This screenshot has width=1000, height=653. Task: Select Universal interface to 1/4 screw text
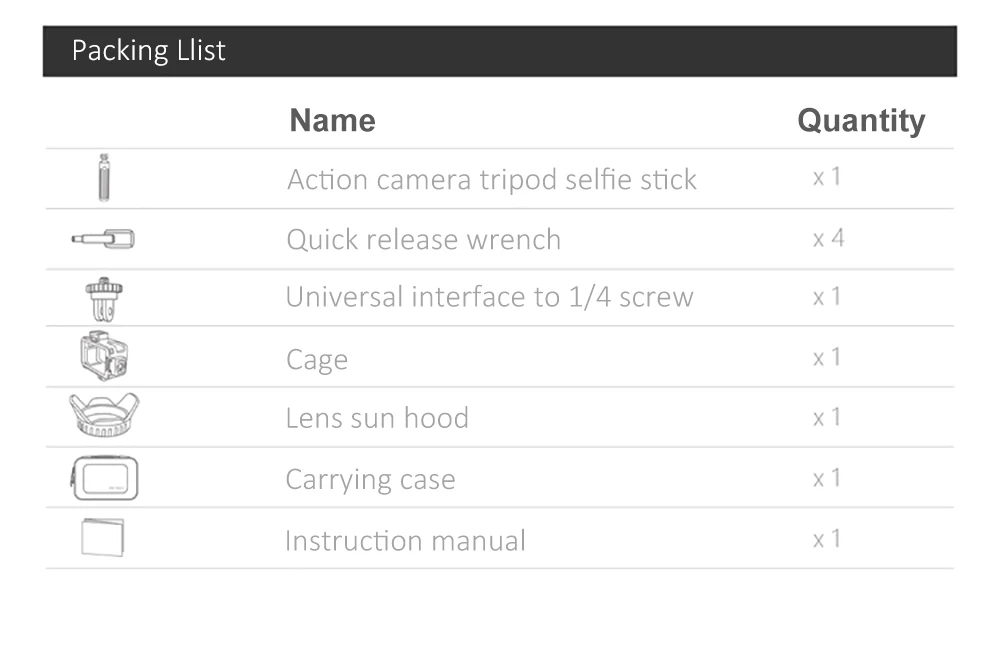pos(489,297)
